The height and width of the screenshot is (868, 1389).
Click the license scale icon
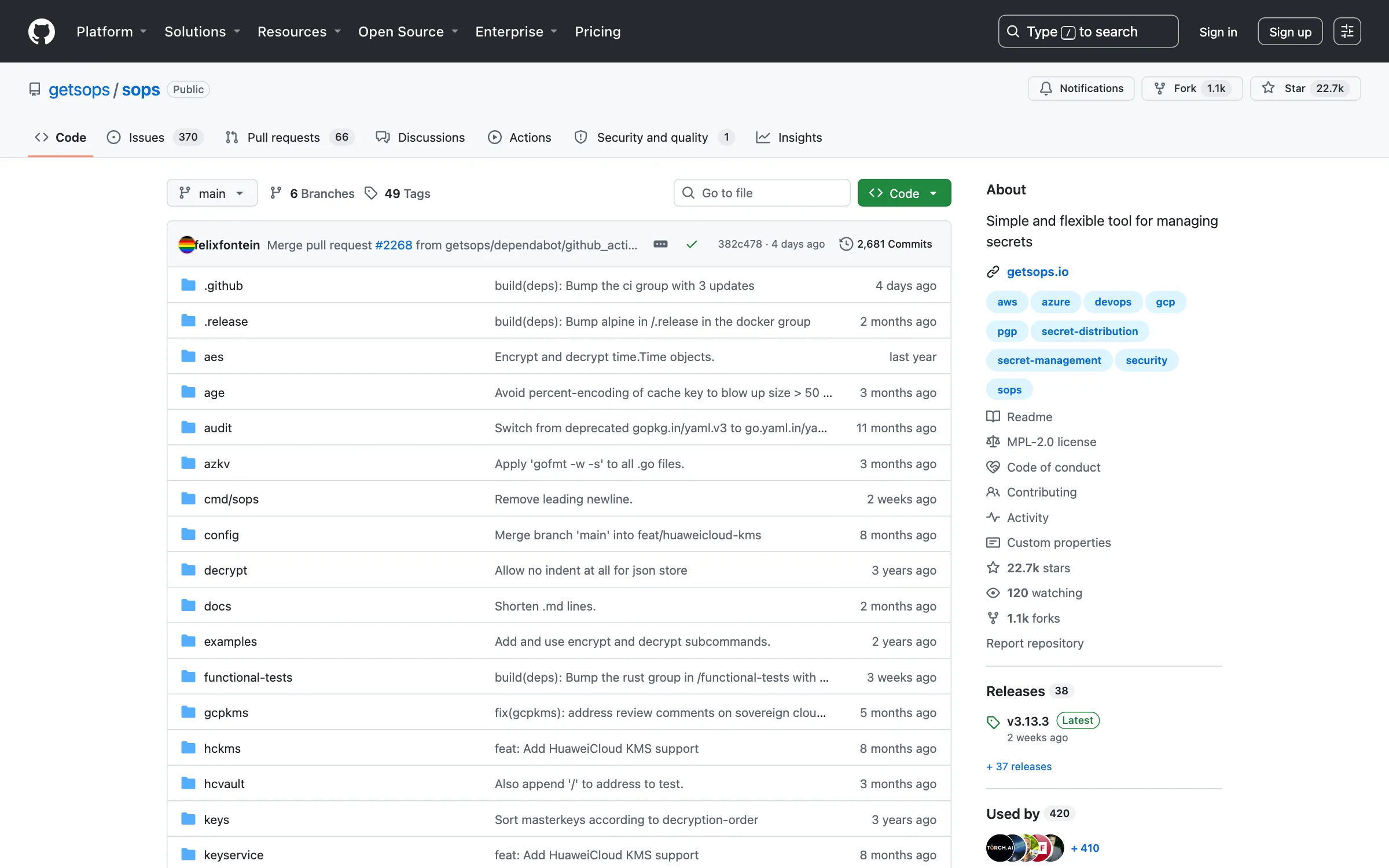point(993,442)
